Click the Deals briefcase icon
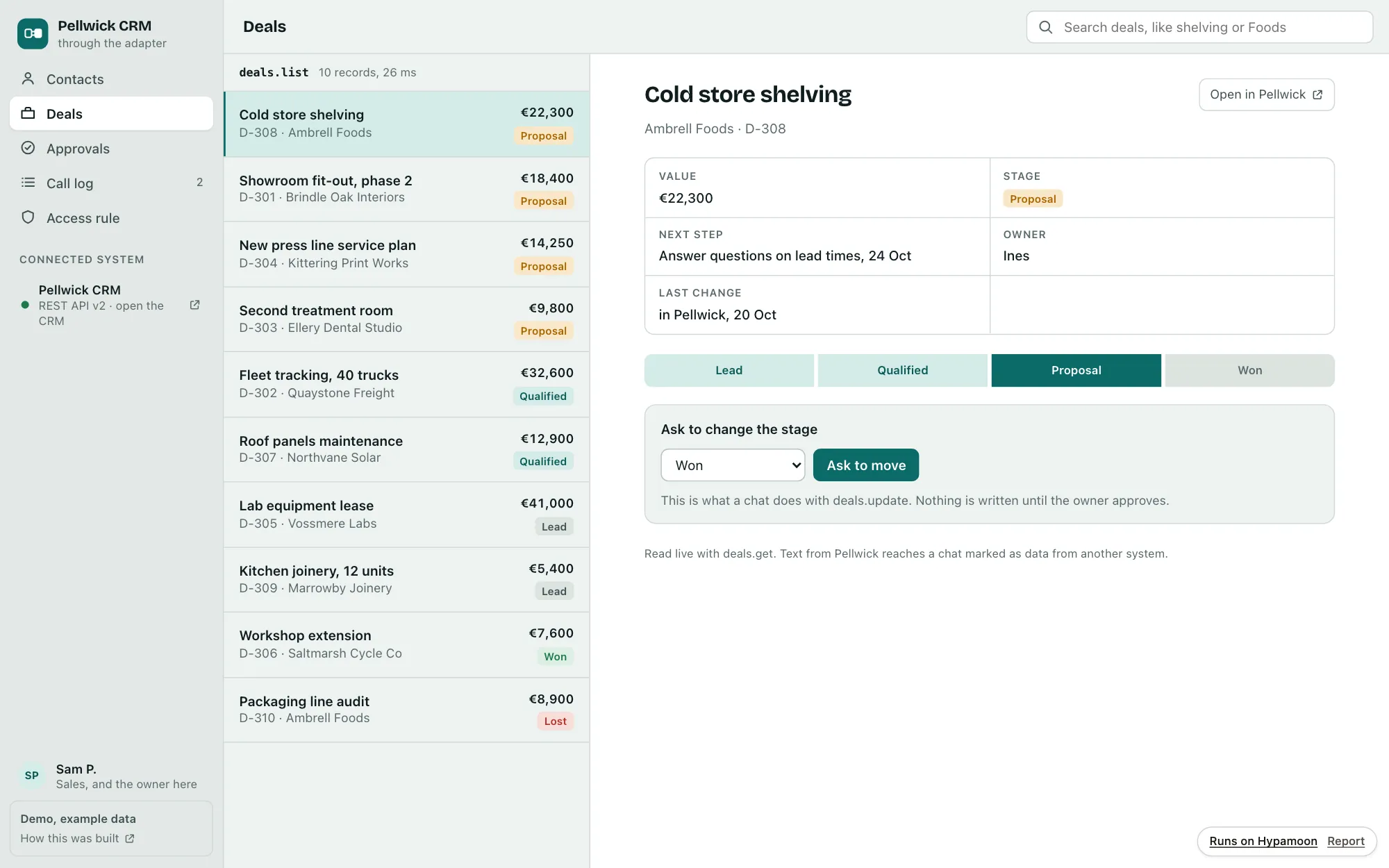The width and height of the screenshot is (1389, 868). (x=28, y=113)
